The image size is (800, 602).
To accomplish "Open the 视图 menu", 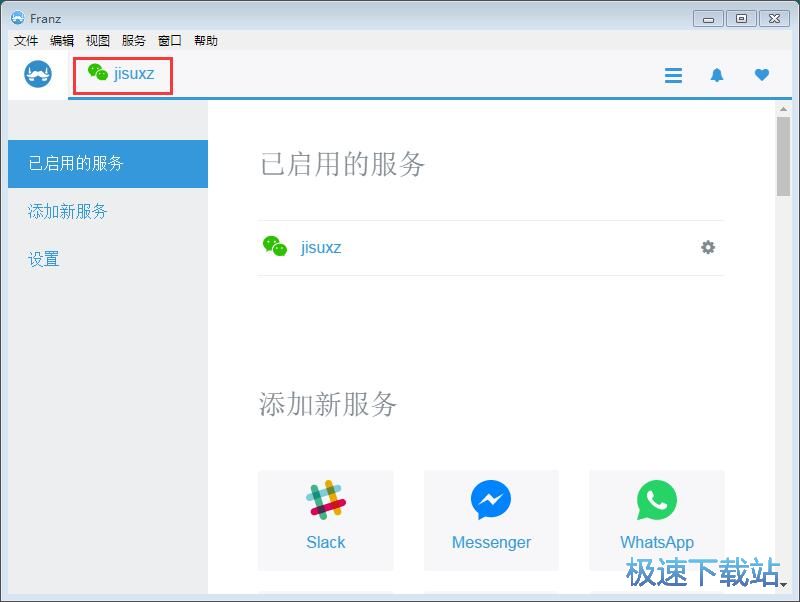I will click(97, 40).
